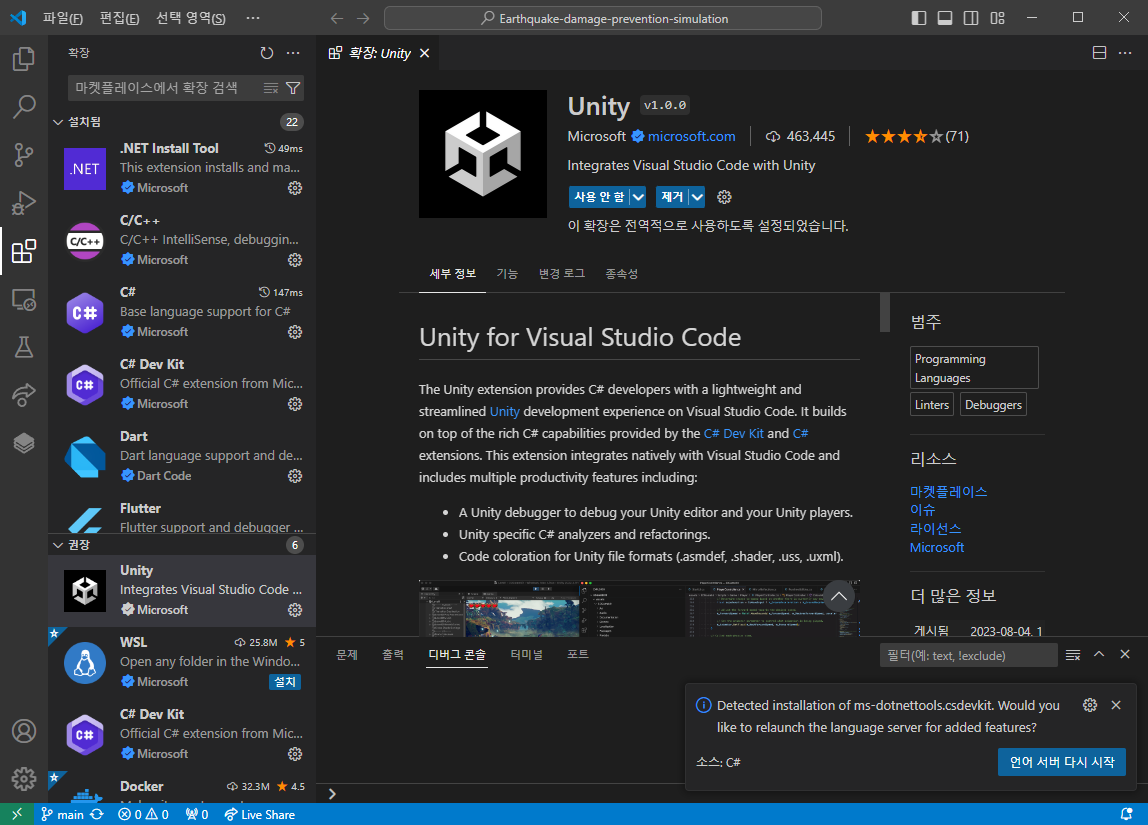Open the Manage gear in activity bar
1148x825 pixels.
pos(23,778)
